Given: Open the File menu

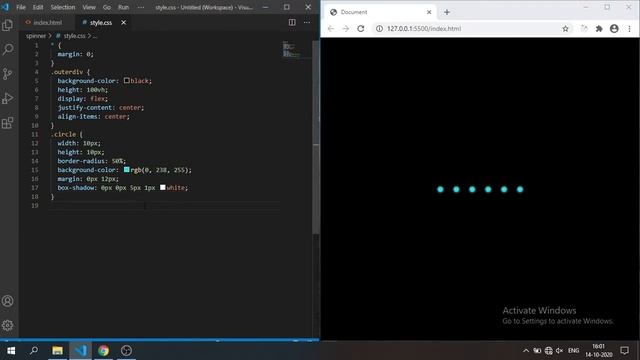Looking at the screenshot, I should tap(21, 7).
